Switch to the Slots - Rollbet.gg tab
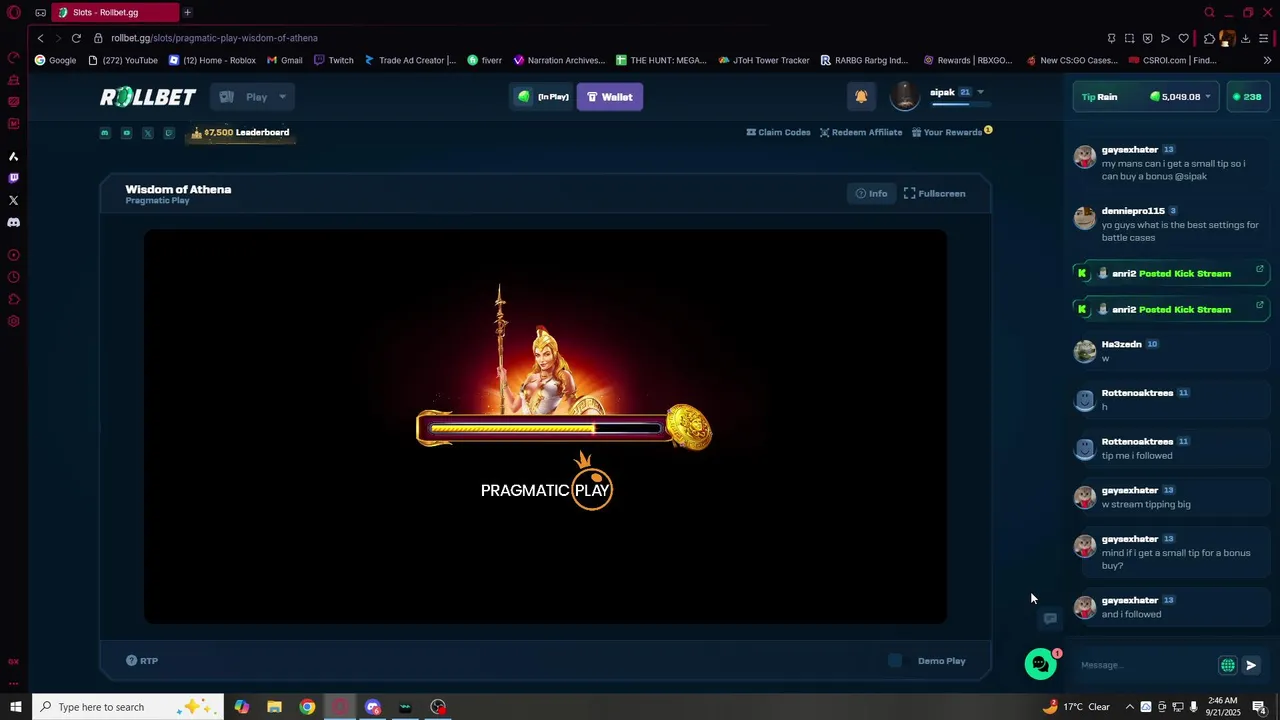The height and width of the screenshot is (720, 1280). 115,12
